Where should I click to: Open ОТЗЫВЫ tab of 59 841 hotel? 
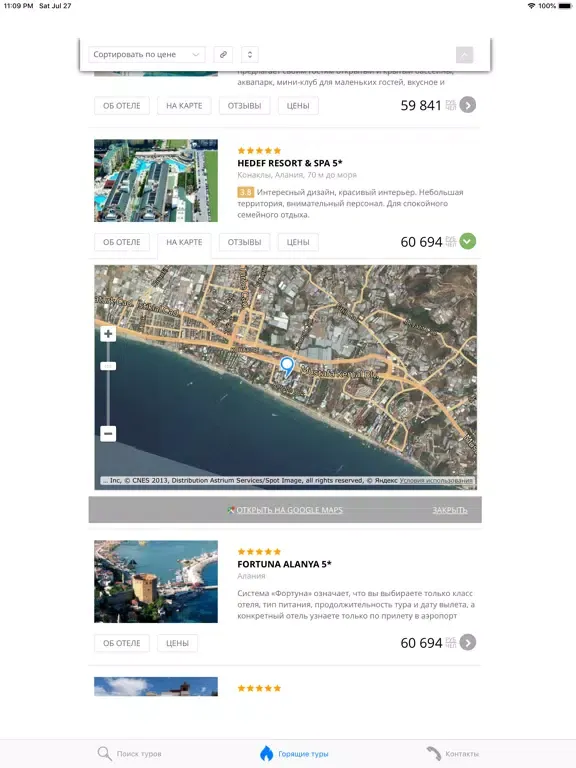click(x=244, y=106)
